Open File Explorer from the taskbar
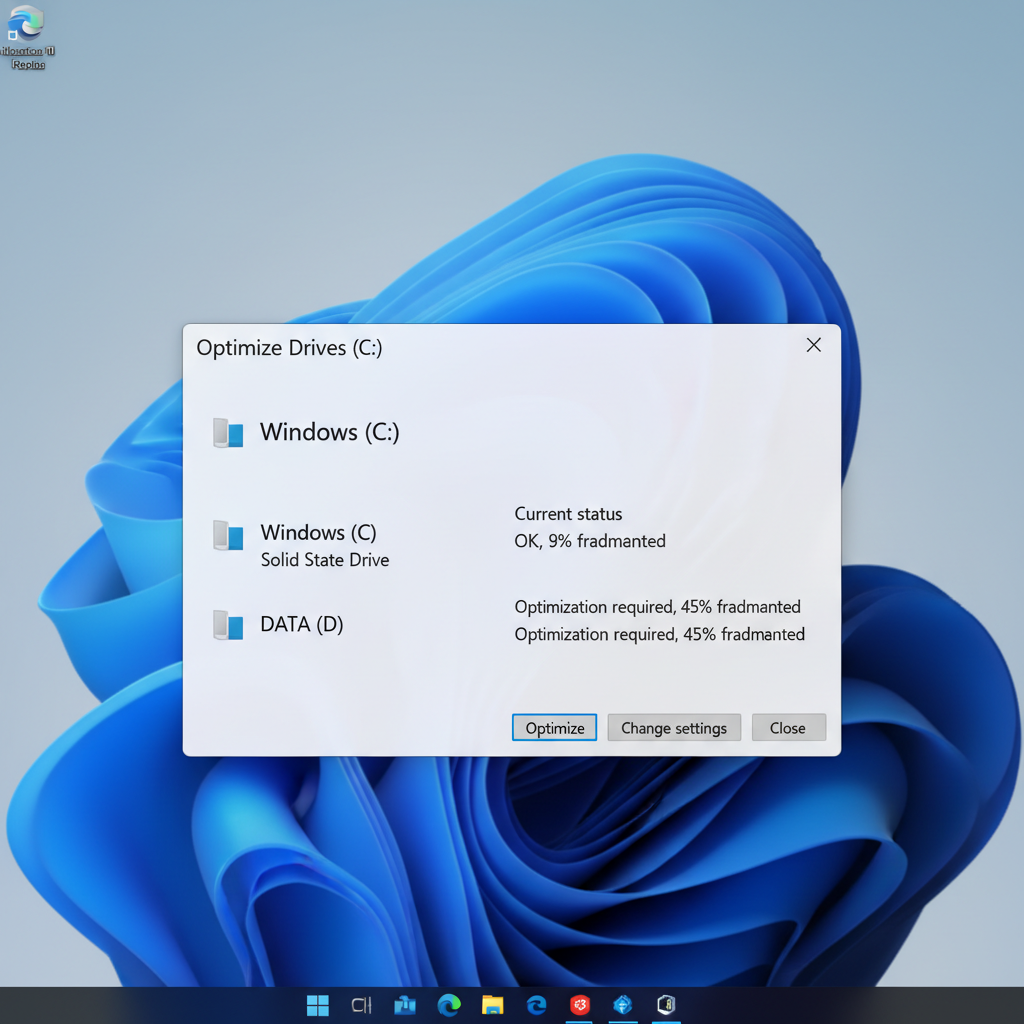 [493, 1005]
